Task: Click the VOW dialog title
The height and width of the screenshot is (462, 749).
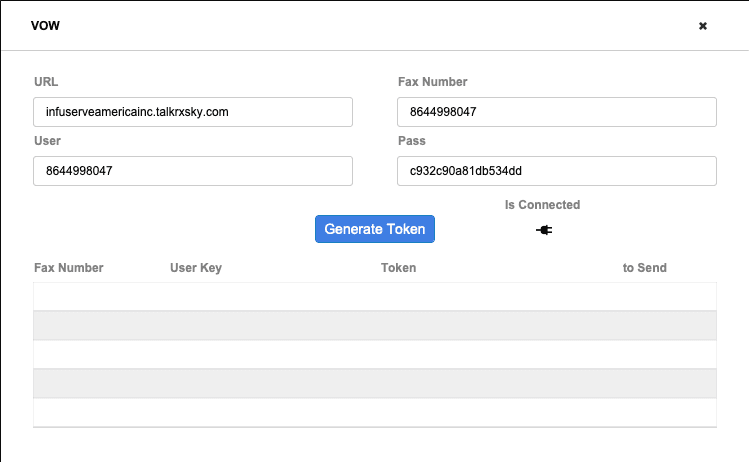Action: point(45,26)
